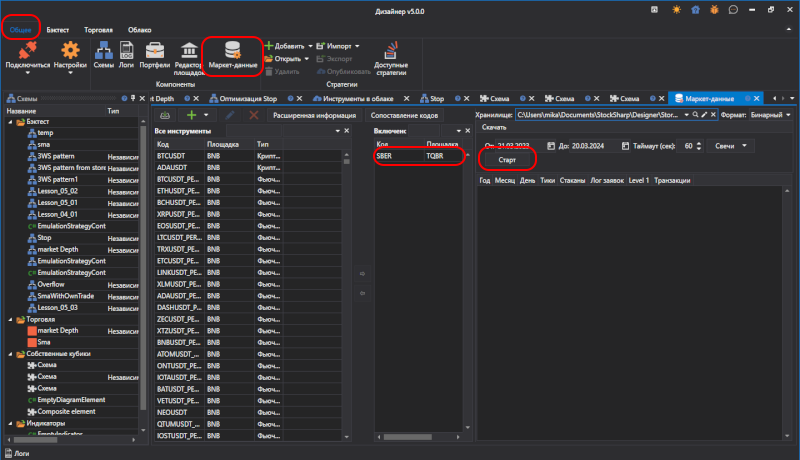
Task: Open Доступные стратегии icon
Action: tap(391, 51)
